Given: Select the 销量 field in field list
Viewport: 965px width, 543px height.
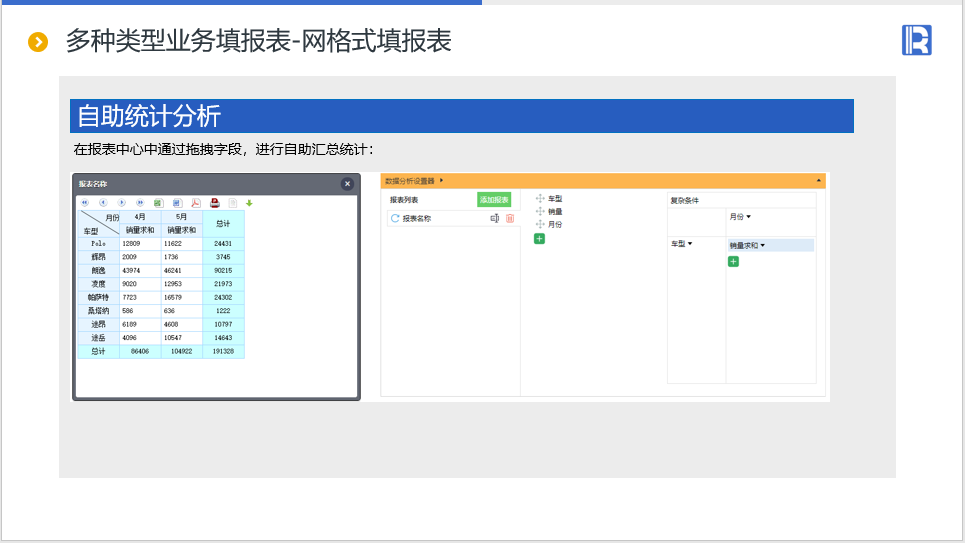Looking at the screenshot, I should (x=555, y=211).
